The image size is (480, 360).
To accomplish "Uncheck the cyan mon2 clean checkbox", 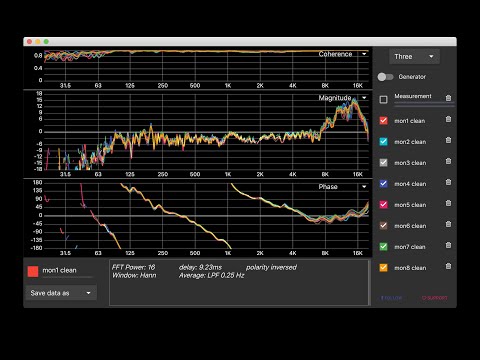I will point(383,141).
